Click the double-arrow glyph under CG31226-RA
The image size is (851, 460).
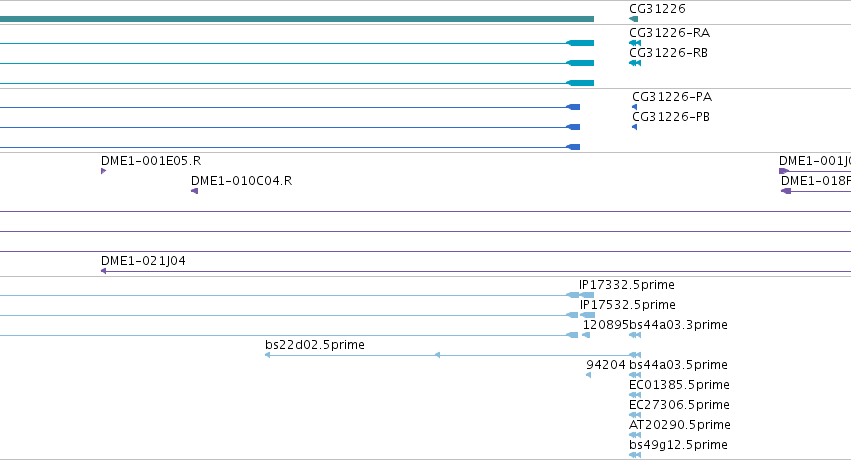(635, 43)
